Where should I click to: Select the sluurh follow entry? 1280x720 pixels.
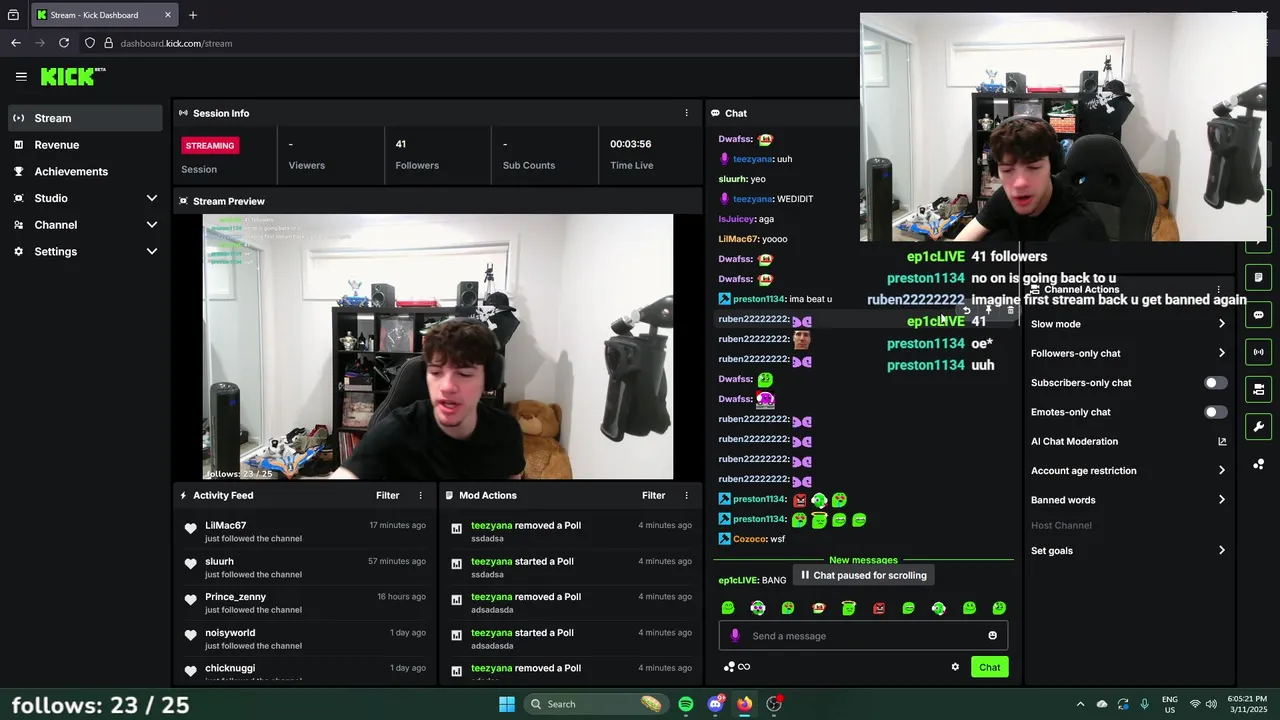305,567
